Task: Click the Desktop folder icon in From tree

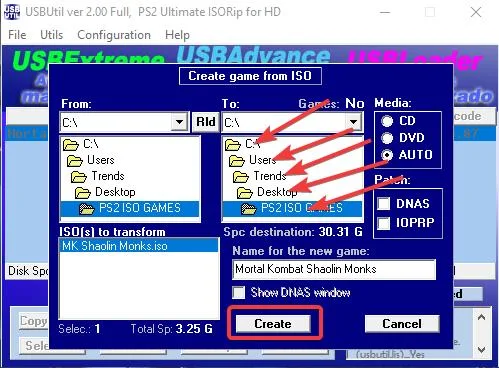Action: point(83,193)
